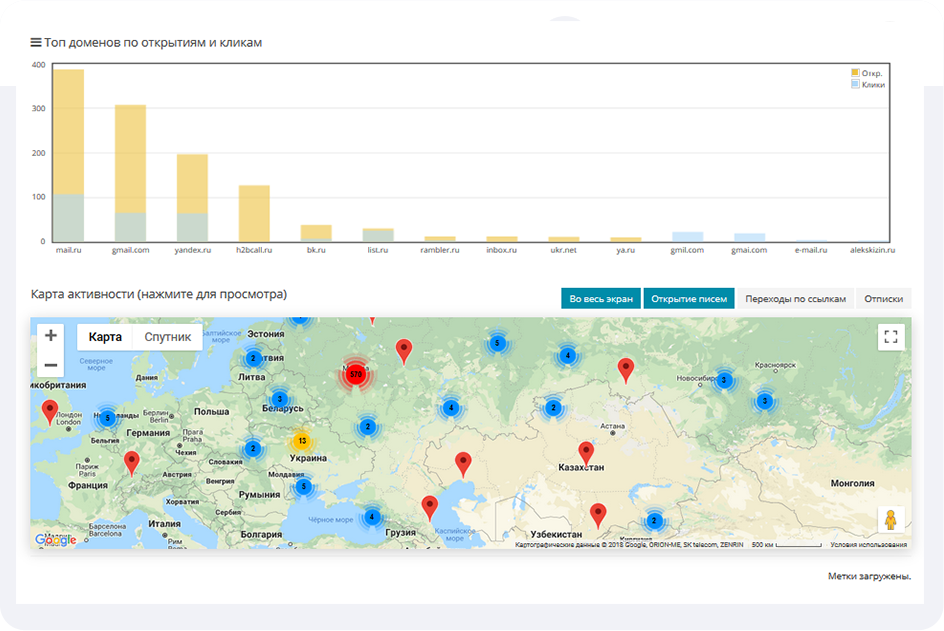
Task: Switch map to Спутник view
Action: coord(167,337)
